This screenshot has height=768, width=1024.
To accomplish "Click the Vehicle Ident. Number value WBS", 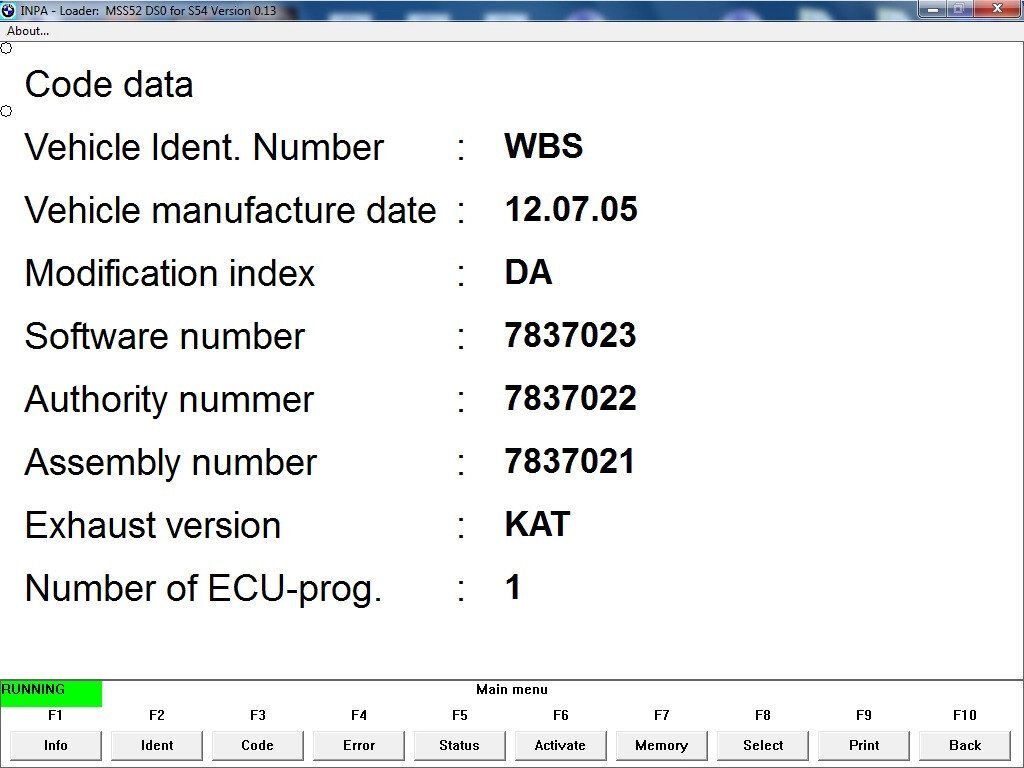I will click(x=543, y=147).
